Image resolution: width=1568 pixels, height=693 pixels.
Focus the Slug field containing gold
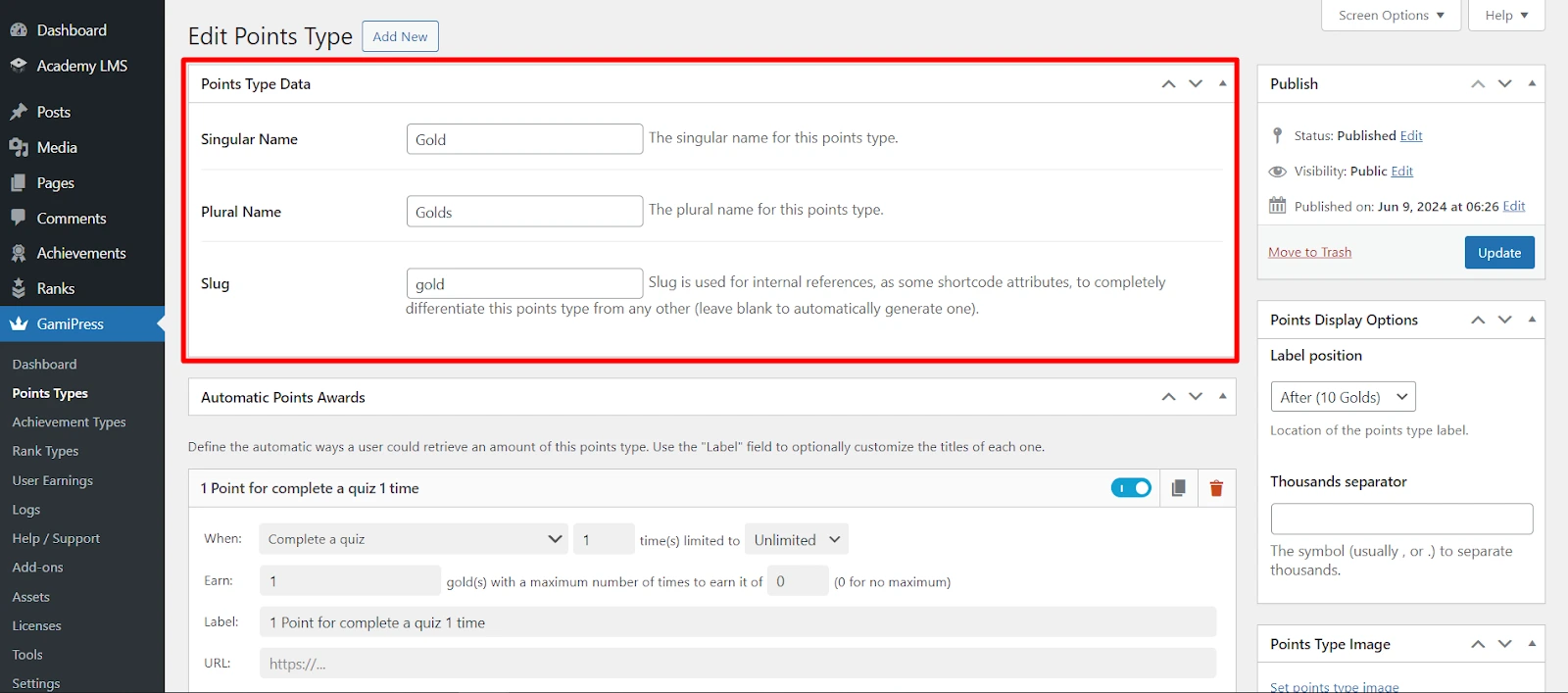click(524, 283)
